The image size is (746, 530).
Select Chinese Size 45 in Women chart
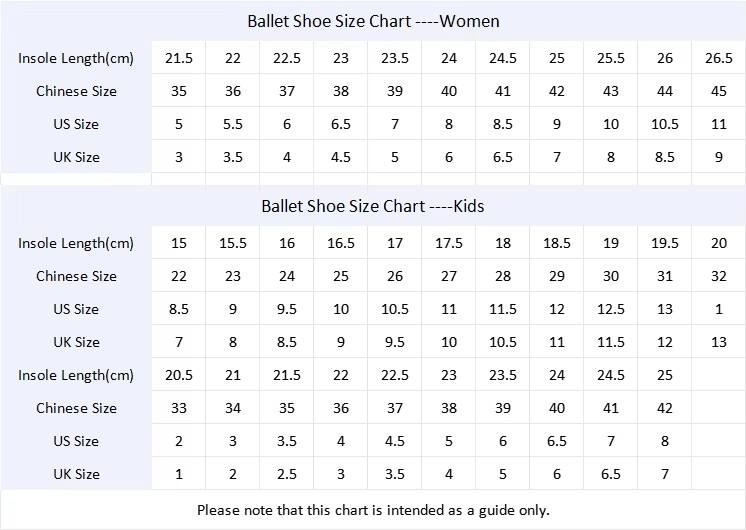coord(719,91)
